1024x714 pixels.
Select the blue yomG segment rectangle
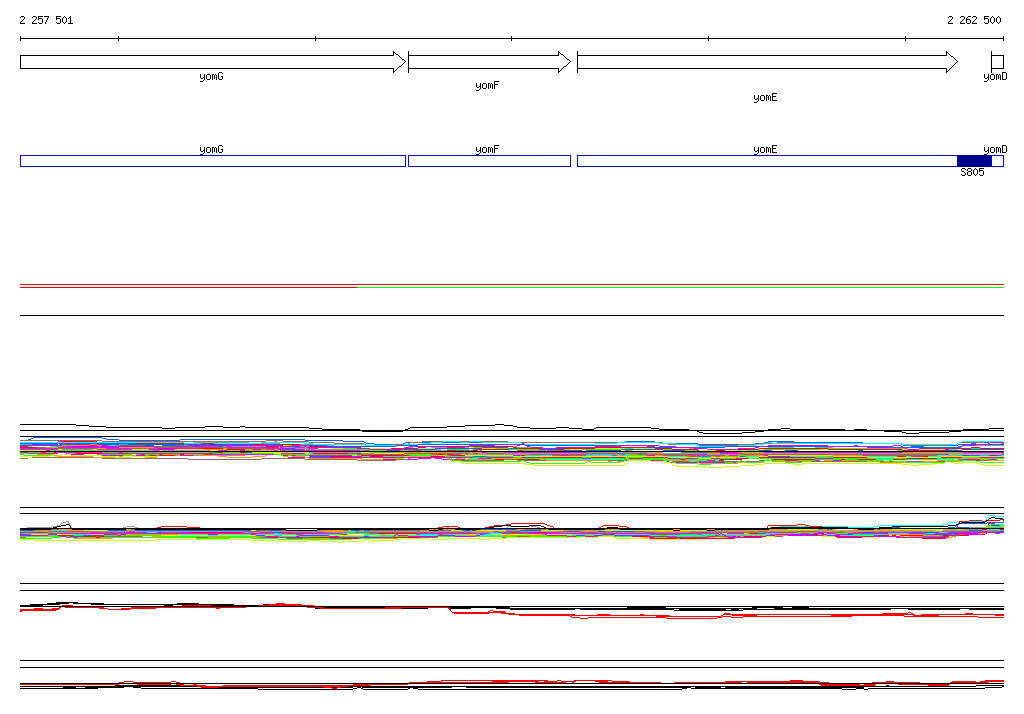click(x=213, y=161)
